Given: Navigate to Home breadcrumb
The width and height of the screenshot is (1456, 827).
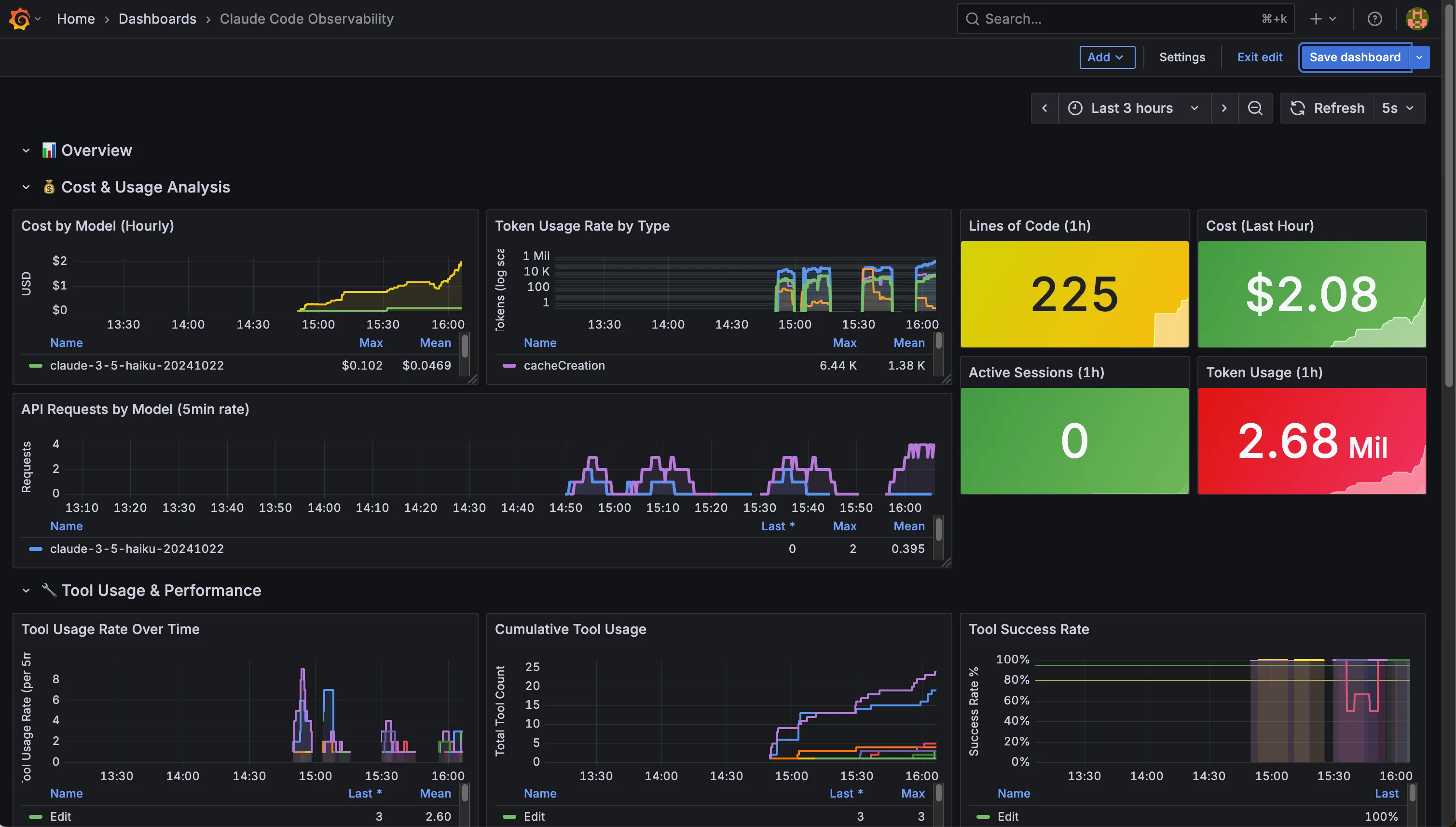Looking at the screenshot, I should click(x=76, y=19).
